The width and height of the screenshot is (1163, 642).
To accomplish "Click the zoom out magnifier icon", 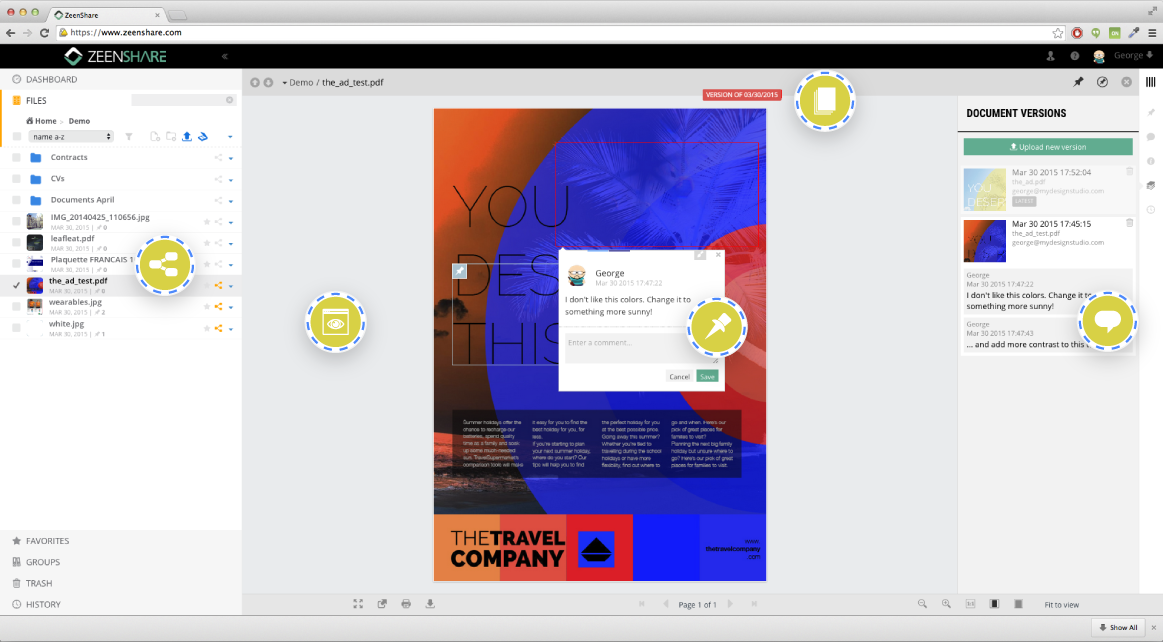I will click(x=922, y=604).
